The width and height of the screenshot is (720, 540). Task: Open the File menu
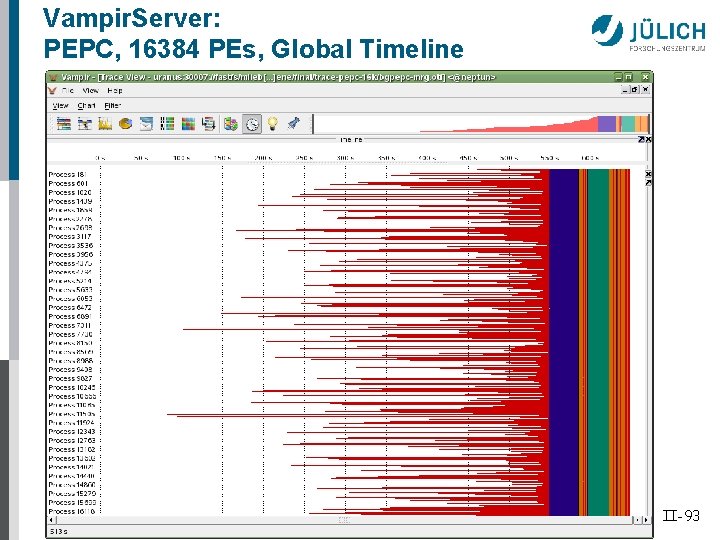tap(68, 90)
